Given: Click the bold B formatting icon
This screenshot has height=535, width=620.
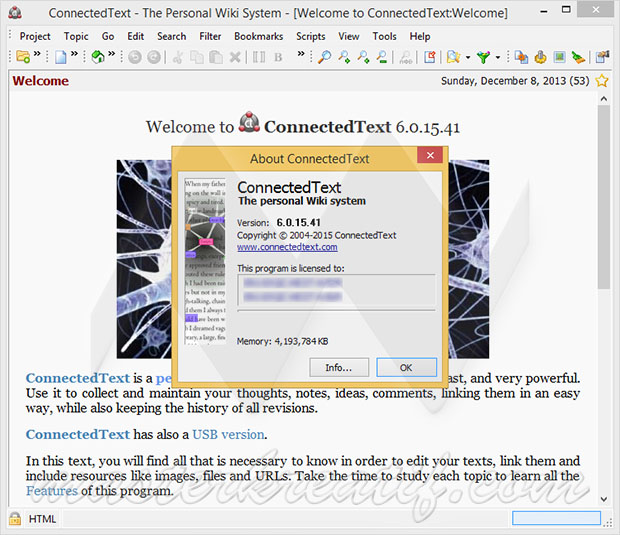Looking at the screenshot, I should coord(278,57).
